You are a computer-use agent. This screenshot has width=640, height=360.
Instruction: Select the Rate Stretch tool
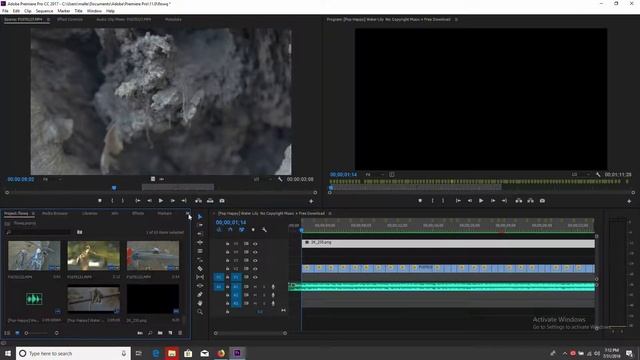[x=200, y=260]
